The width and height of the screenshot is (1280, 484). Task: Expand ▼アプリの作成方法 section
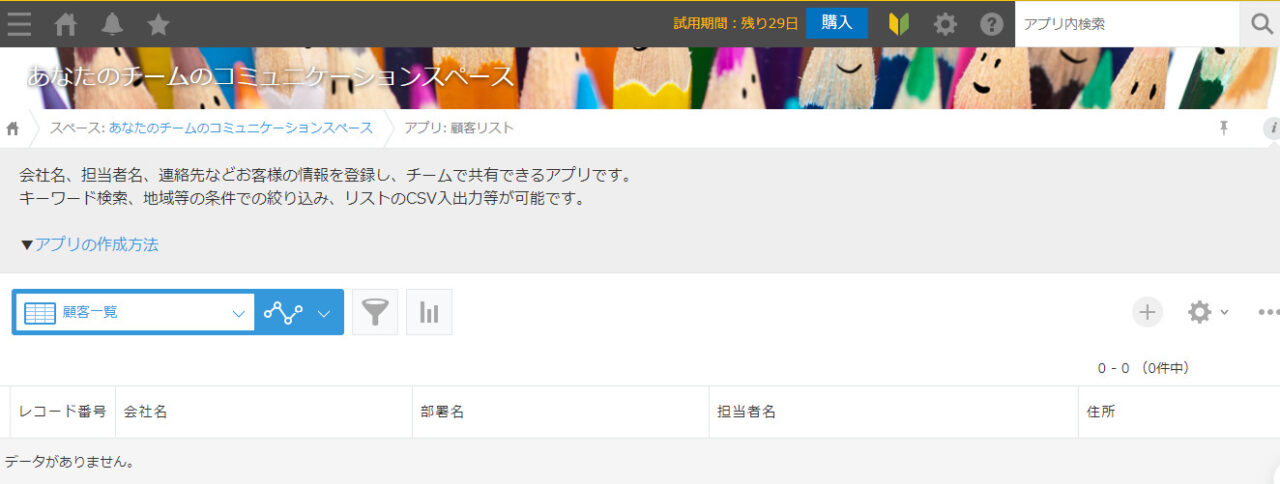click(x=89, y=244)
